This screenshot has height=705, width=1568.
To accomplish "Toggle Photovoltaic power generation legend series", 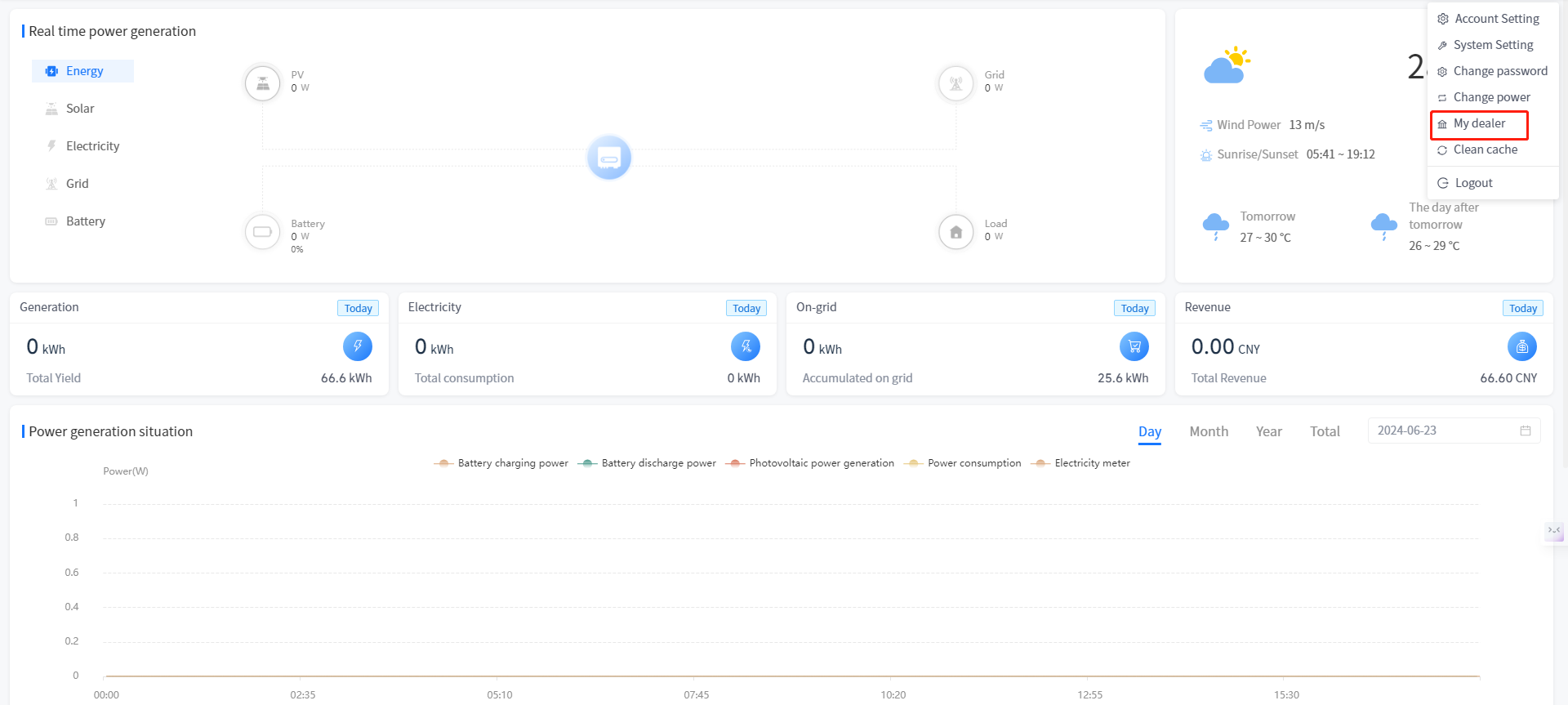I will (809, 463).
